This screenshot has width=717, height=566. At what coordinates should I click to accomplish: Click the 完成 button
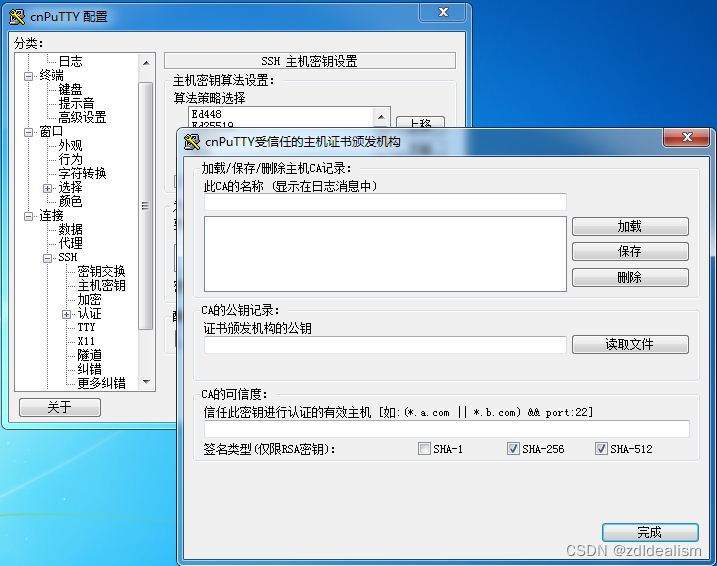click(650, 533)
